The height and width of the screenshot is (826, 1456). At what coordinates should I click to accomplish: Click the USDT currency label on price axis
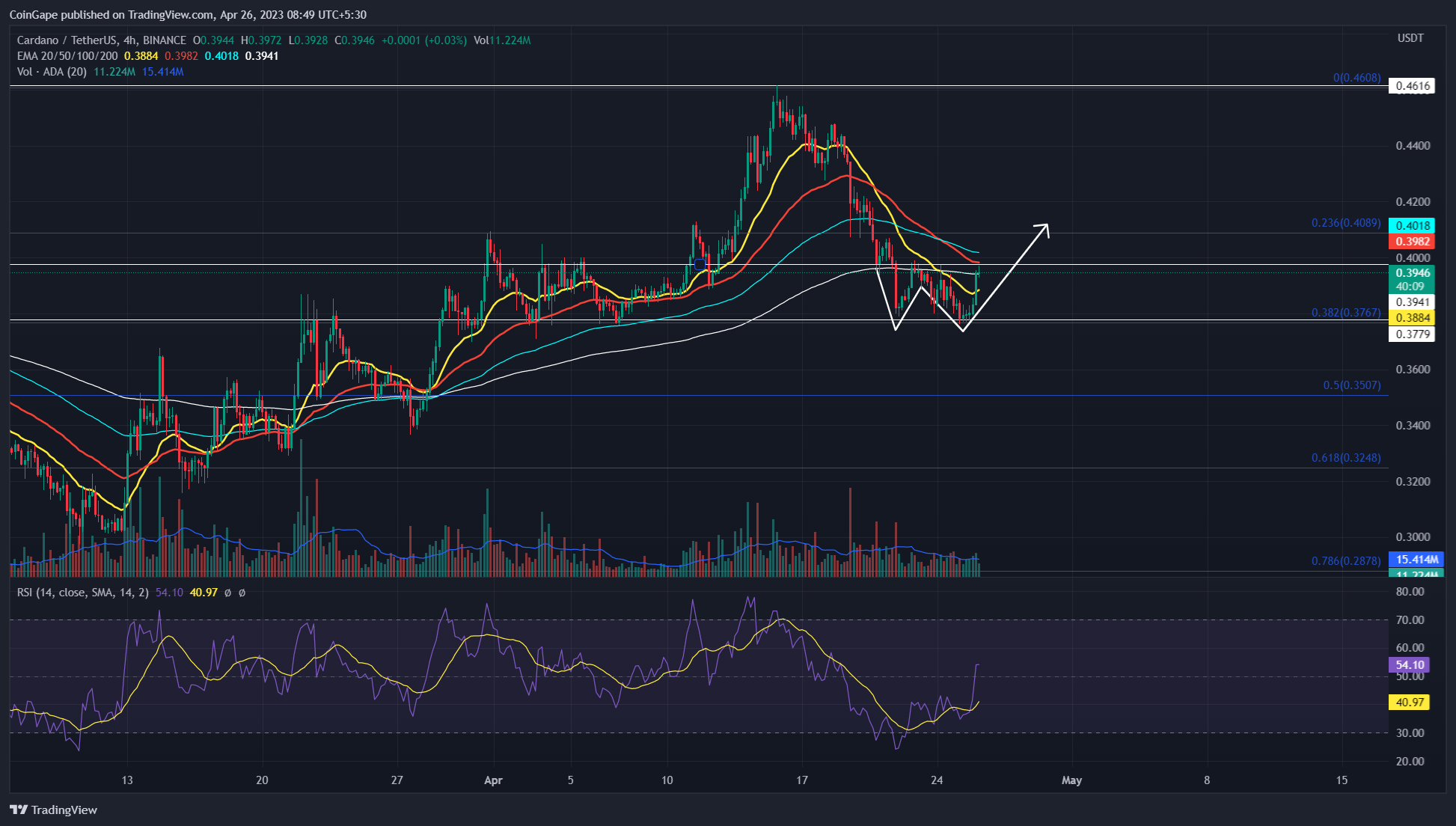(x=1410, y=38)
